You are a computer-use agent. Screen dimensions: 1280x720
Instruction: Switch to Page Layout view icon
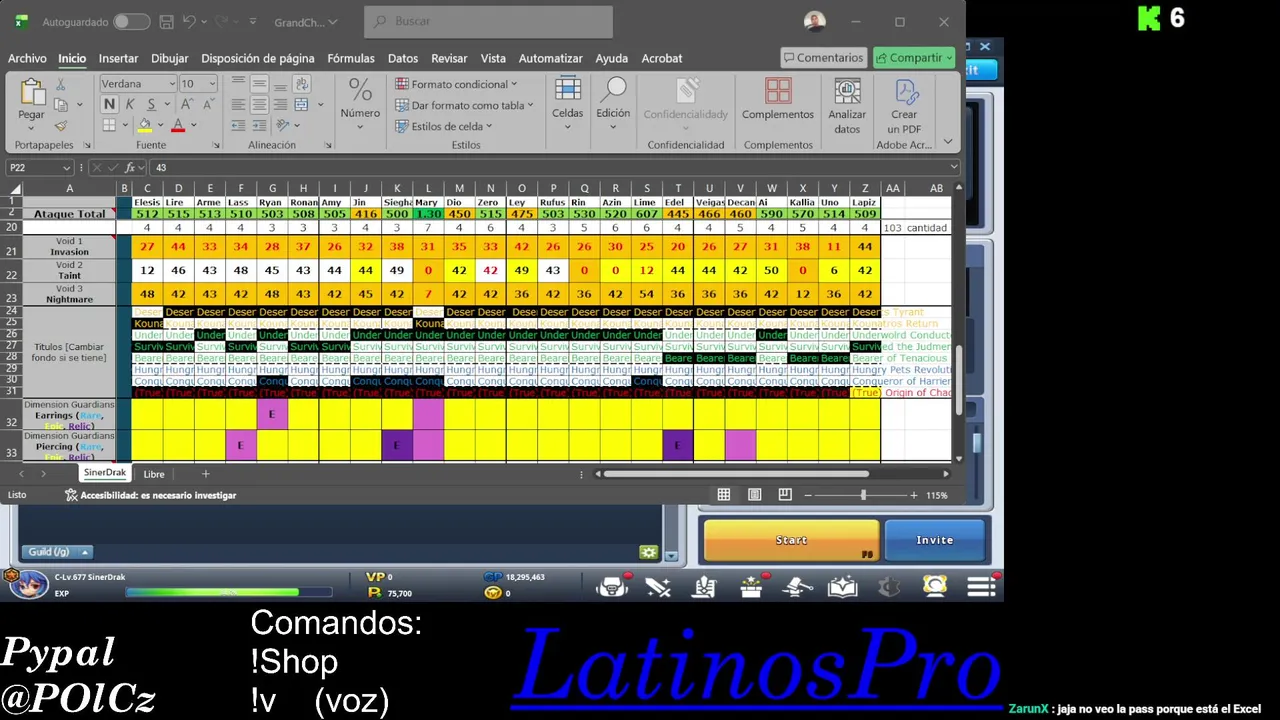point(754,495)
